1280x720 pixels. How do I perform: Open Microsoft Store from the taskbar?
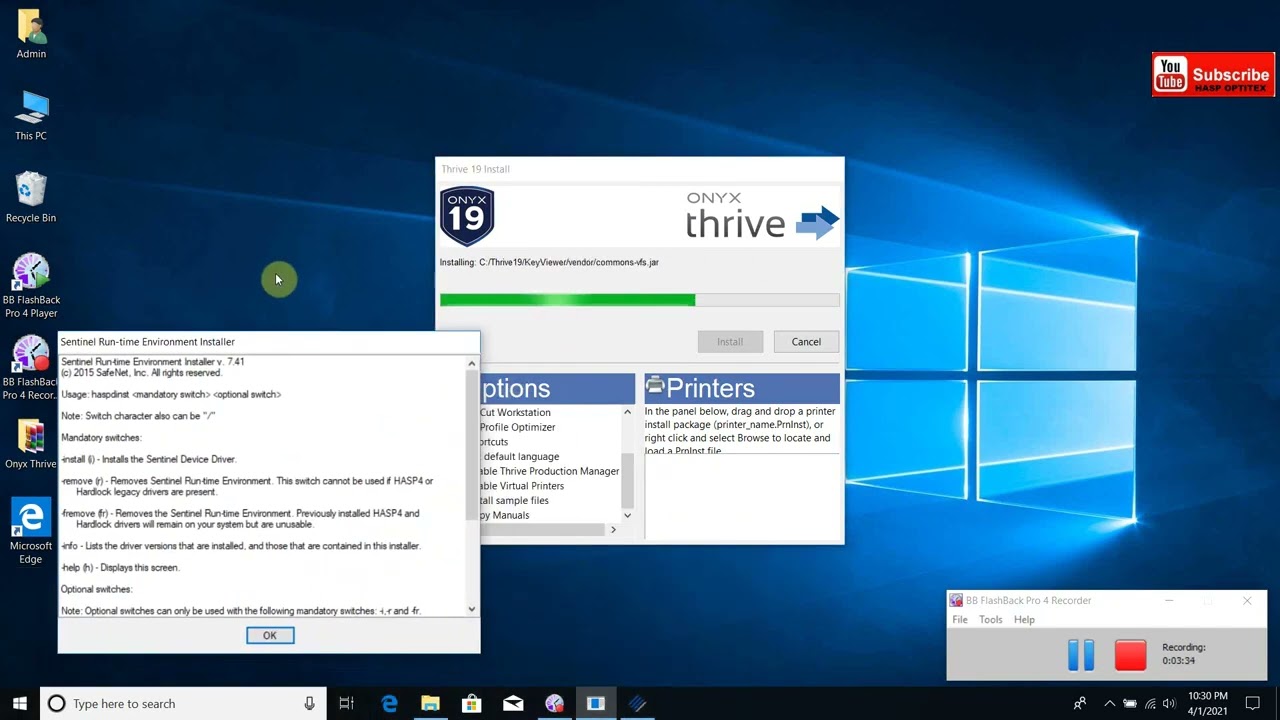click(x=471, y=704)
